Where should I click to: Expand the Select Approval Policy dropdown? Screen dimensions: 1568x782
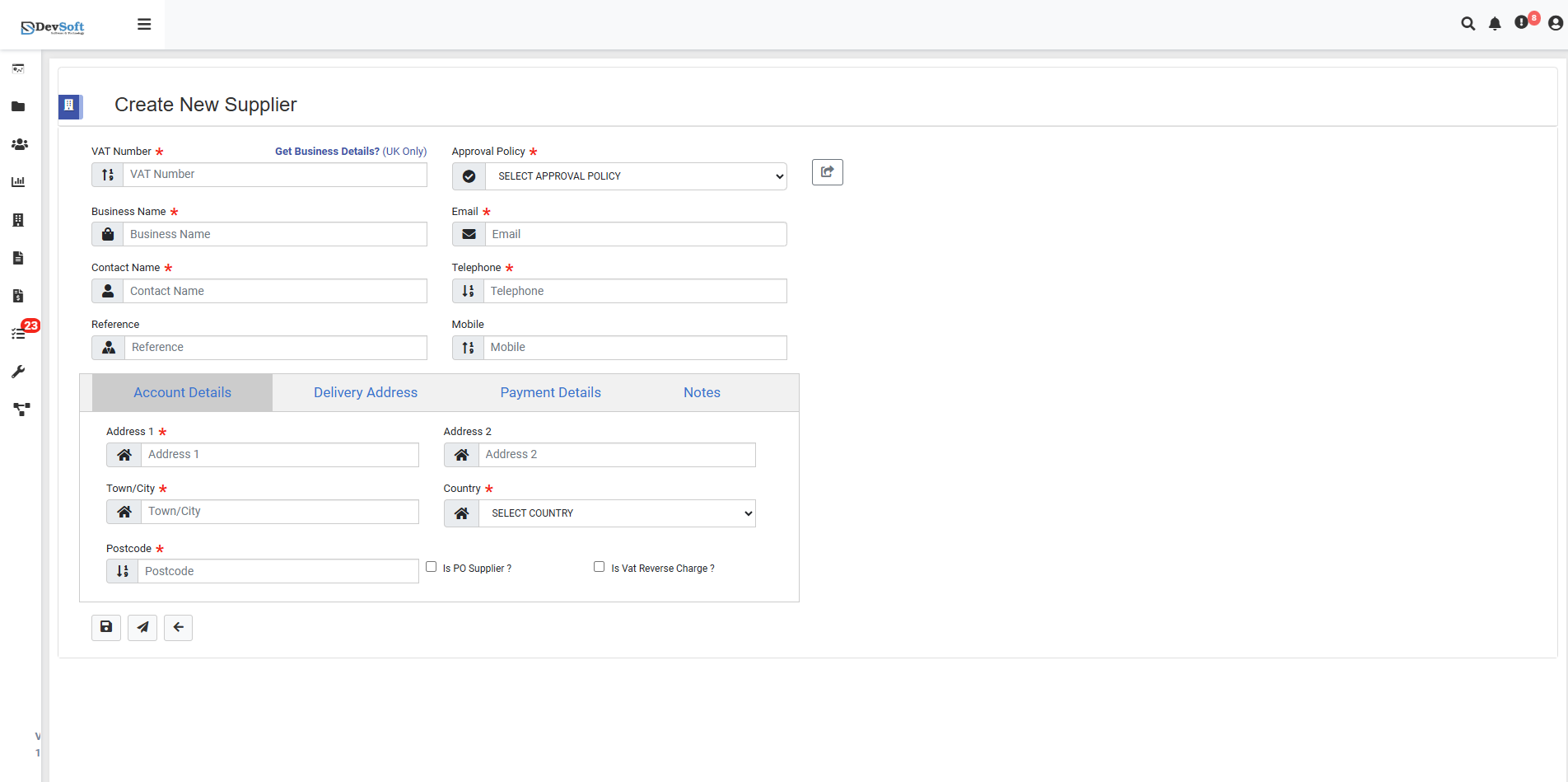tap(635, 176)
